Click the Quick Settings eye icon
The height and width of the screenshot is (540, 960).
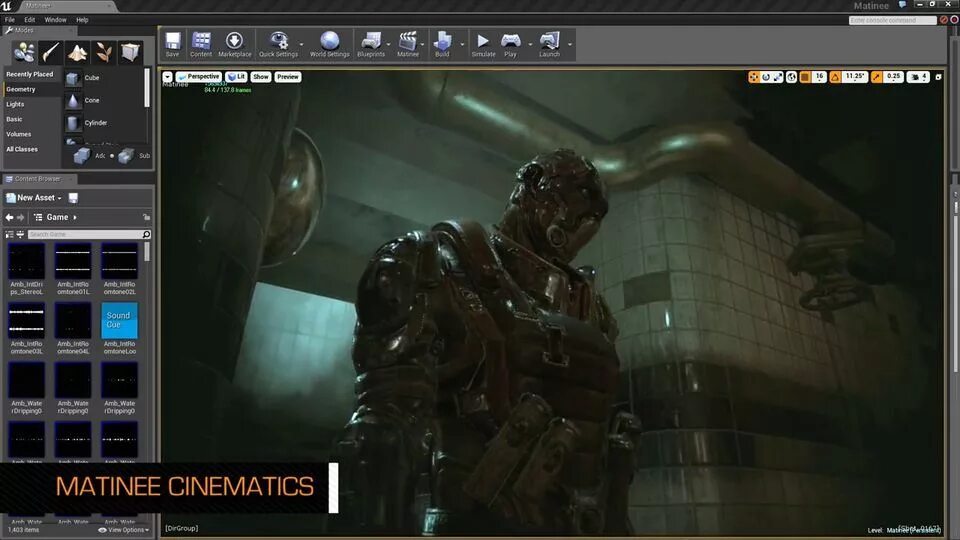coord(279,41)
